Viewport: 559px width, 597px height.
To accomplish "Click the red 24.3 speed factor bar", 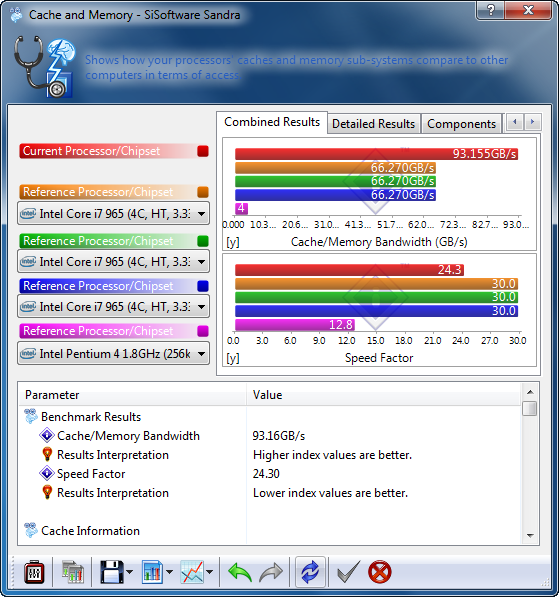I will tap(349, 270).
